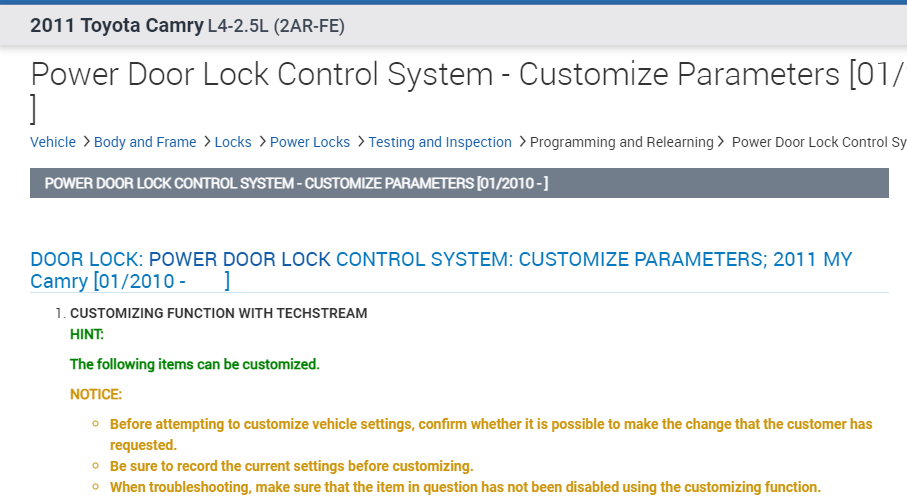Screen dimensions: 907x501
Task: Click the chevron right after Vehicle
Action: (x=86, y=142)
